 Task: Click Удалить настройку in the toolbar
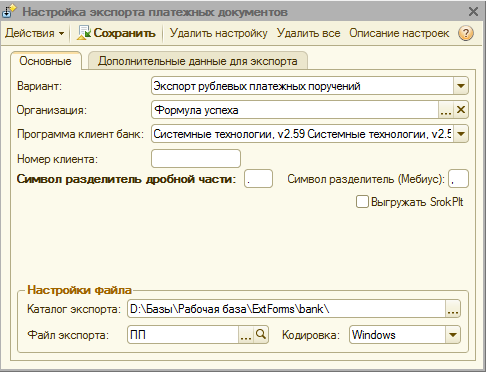pyautogui.click(x=219, y=33)
